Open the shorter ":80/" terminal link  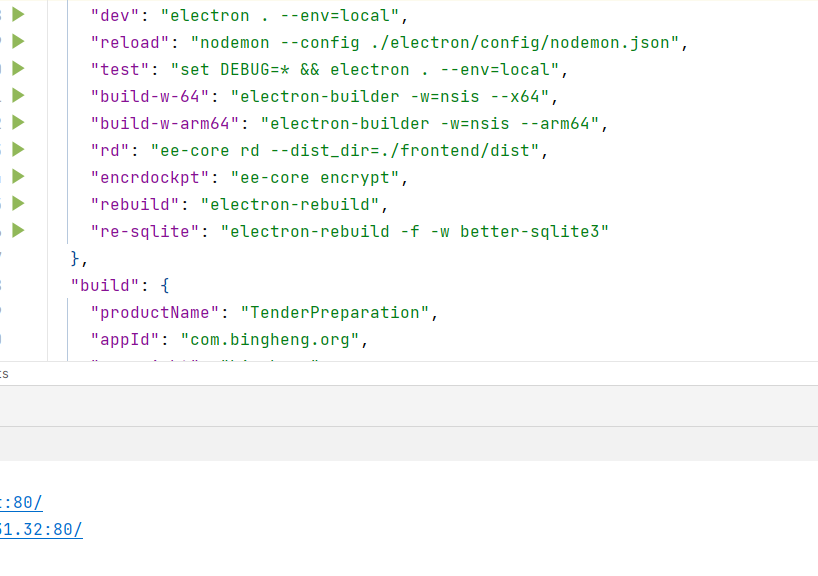24,503
